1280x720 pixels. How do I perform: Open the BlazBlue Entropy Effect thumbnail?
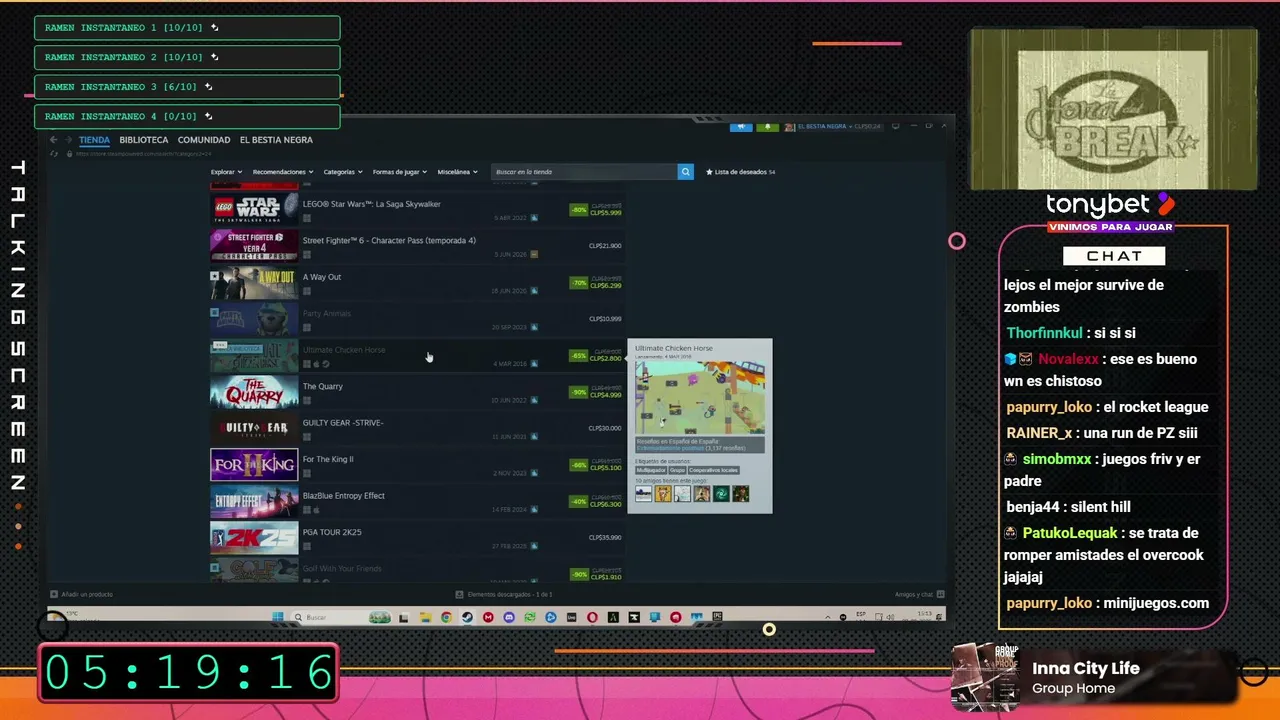coord(254,501)
